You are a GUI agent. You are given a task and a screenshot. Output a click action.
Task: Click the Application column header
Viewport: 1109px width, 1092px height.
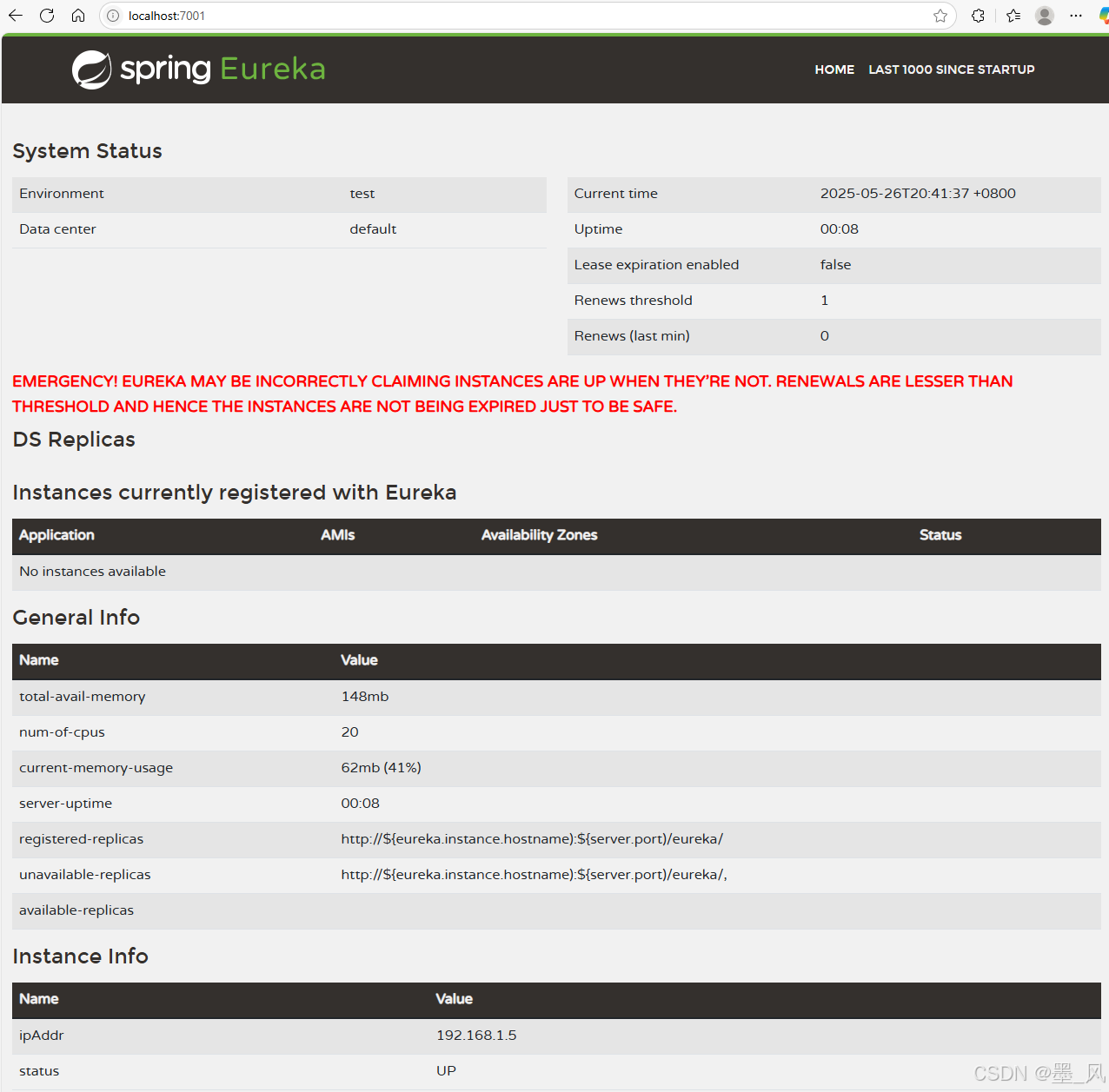pos(56,535)
